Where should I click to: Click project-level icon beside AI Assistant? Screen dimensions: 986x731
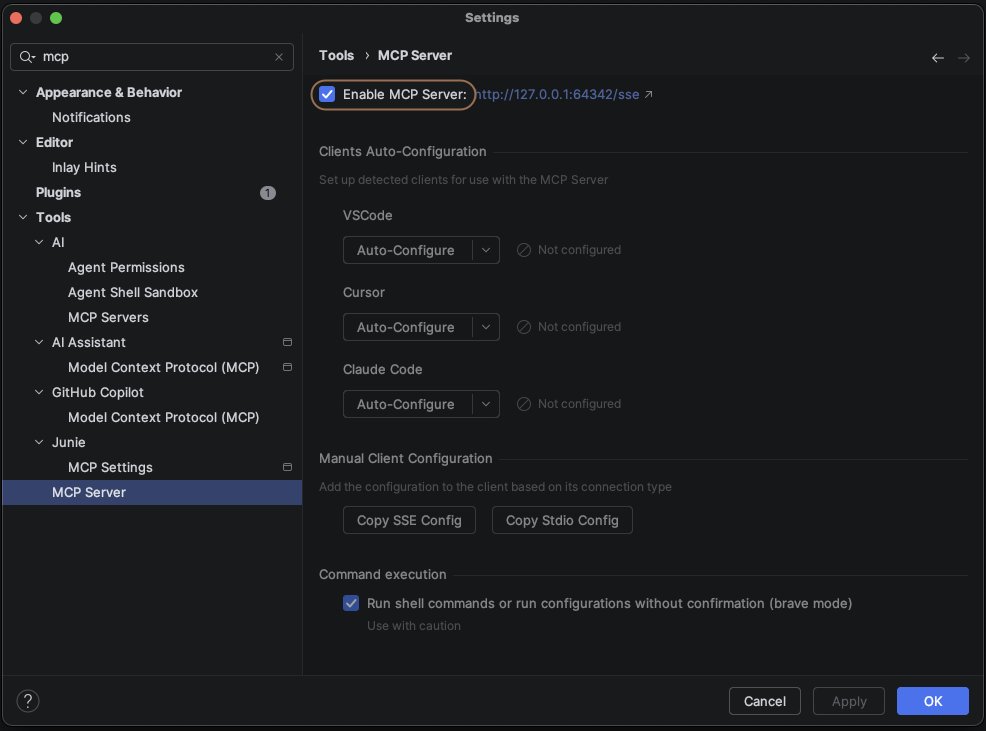click(x=287, y=342)
